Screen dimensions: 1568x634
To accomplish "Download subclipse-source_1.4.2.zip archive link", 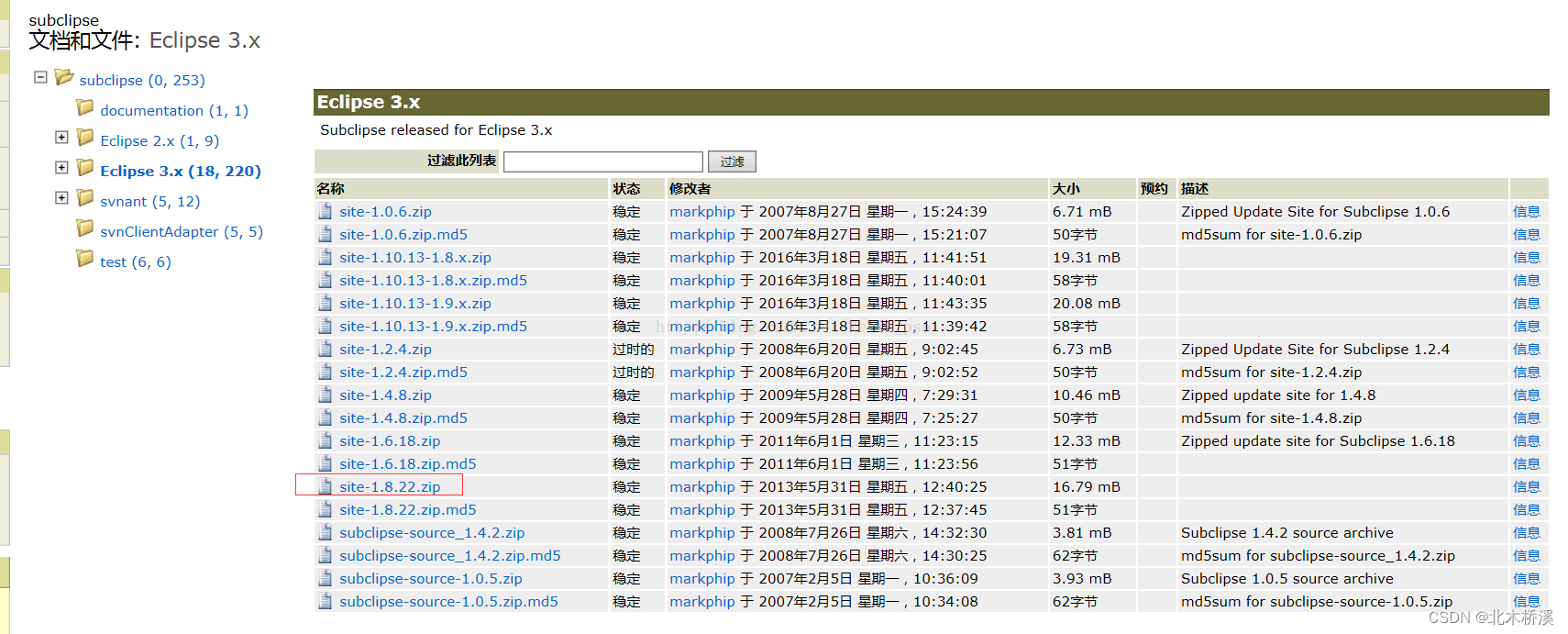I will pyautogui.click(x=432, y=533).
